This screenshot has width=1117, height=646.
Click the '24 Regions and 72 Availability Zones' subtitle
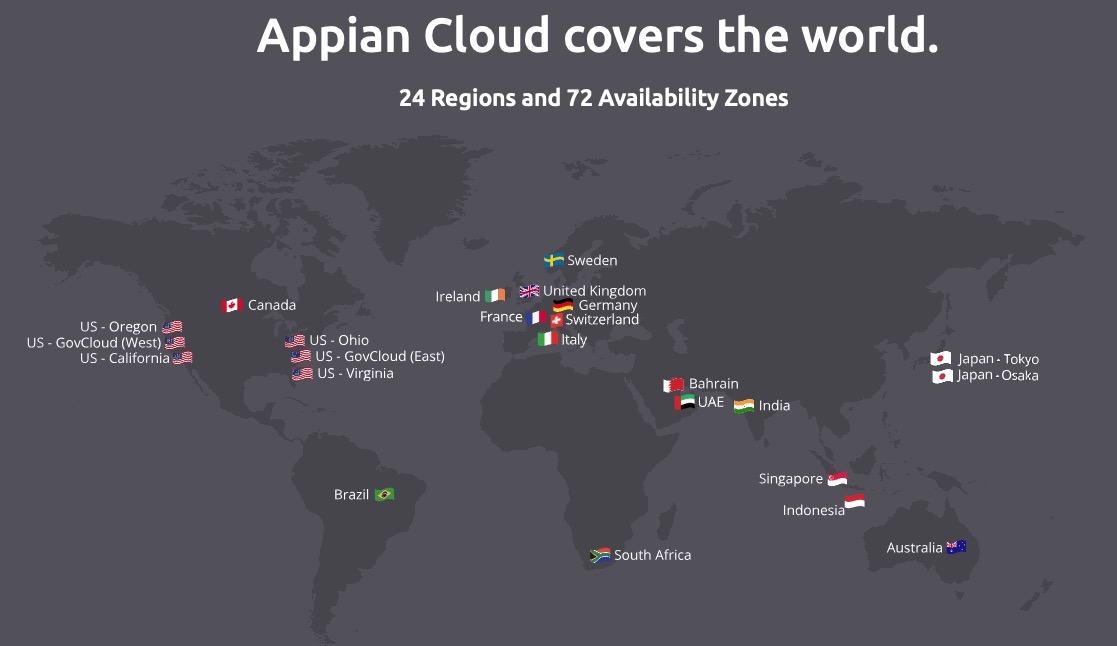coord(593,98)
